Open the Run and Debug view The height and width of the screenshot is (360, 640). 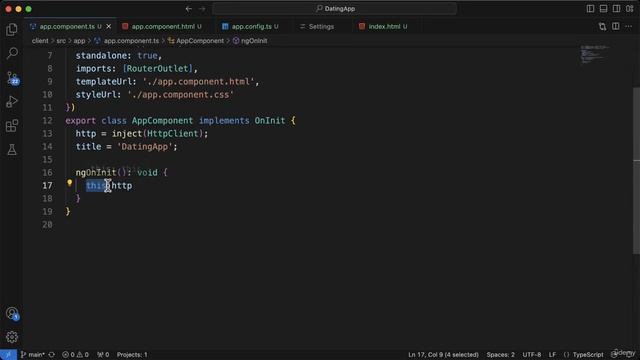(x=12, y=101)
